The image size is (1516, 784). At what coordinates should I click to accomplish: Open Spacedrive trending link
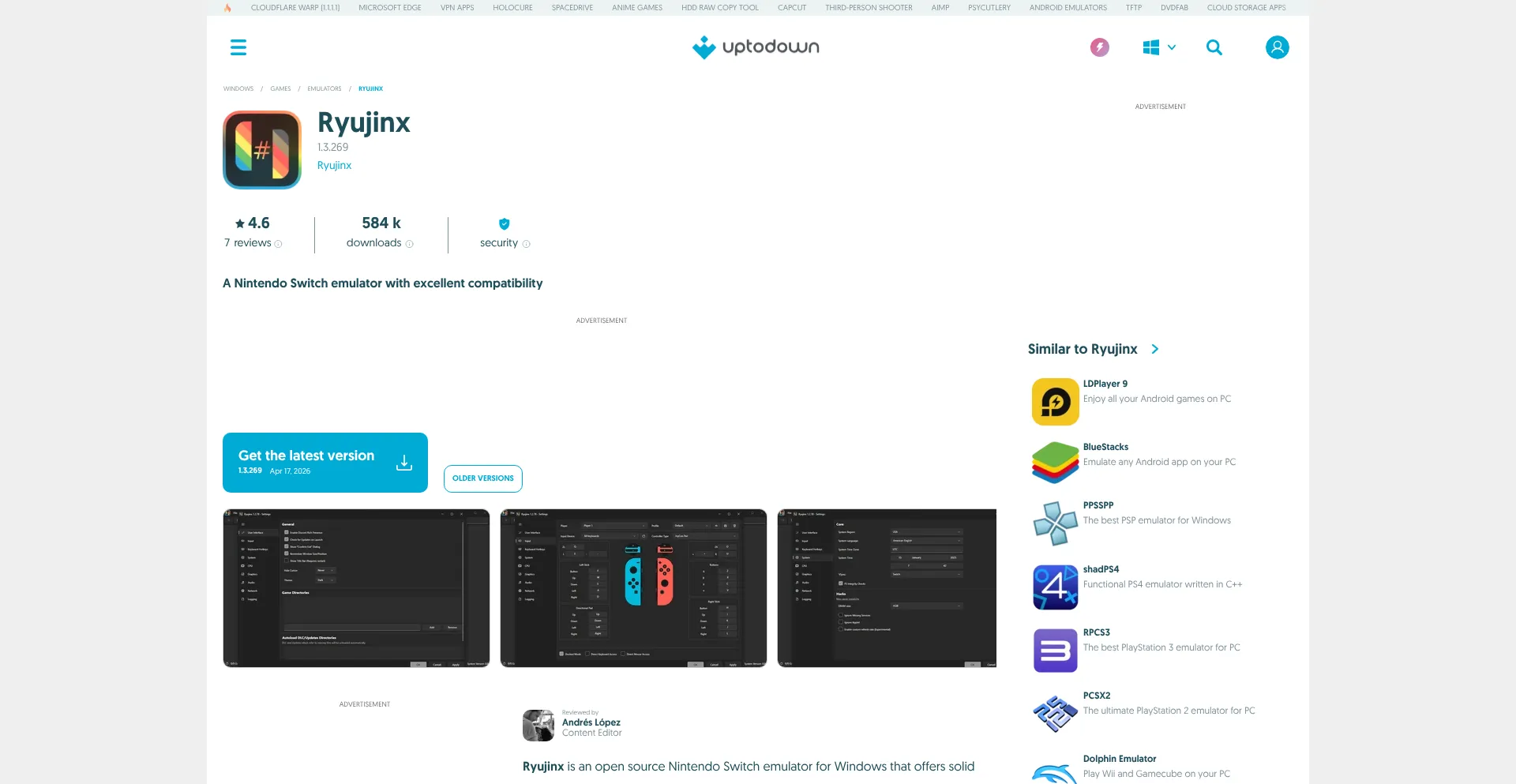coord(572,8)
